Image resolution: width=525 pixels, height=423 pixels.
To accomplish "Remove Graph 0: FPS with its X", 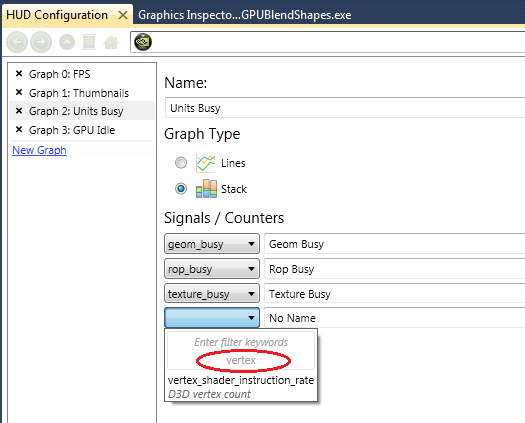I will 19,74.
